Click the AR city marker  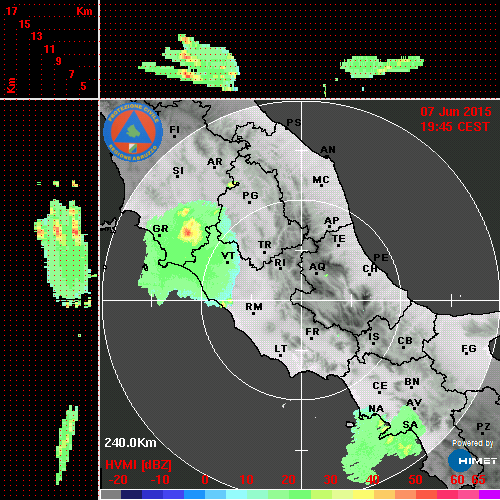coord(215,163)
